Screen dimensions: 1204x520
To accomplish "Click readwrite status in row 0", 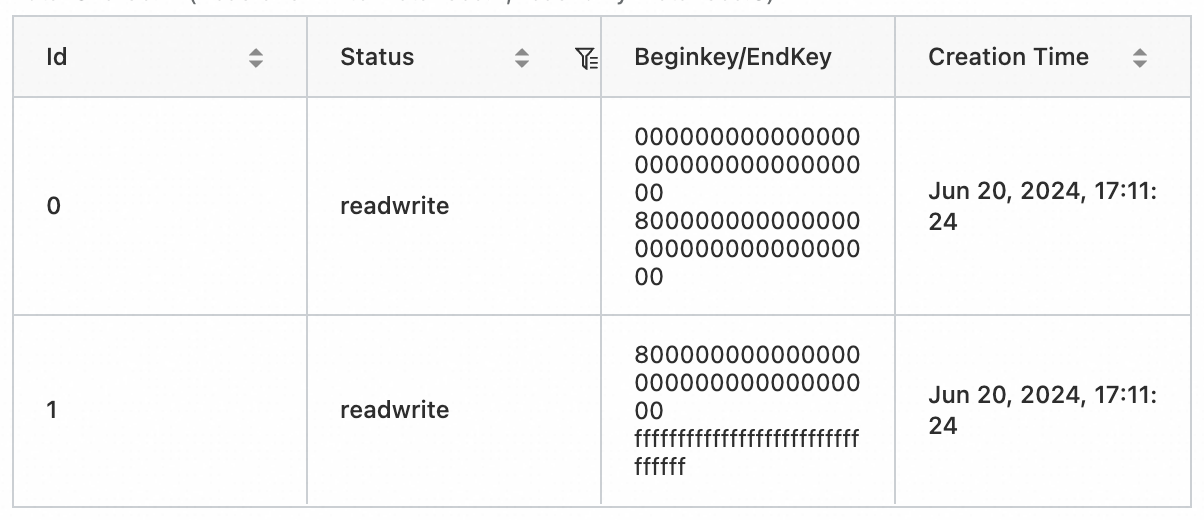I will pyautogui.click(x=394, y=206).
